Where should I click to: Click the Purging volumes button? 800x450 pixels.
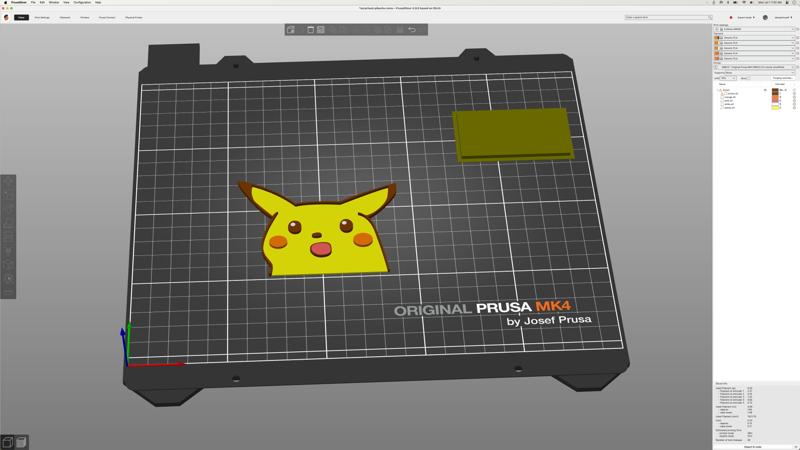tap(783, 78)
